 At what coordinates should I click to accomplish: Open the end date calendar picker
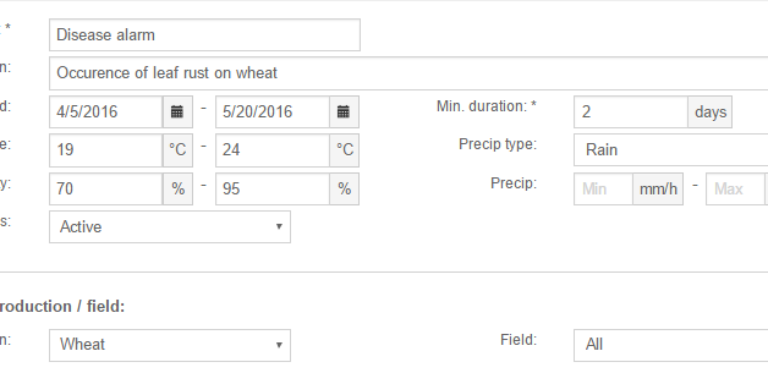344,112
